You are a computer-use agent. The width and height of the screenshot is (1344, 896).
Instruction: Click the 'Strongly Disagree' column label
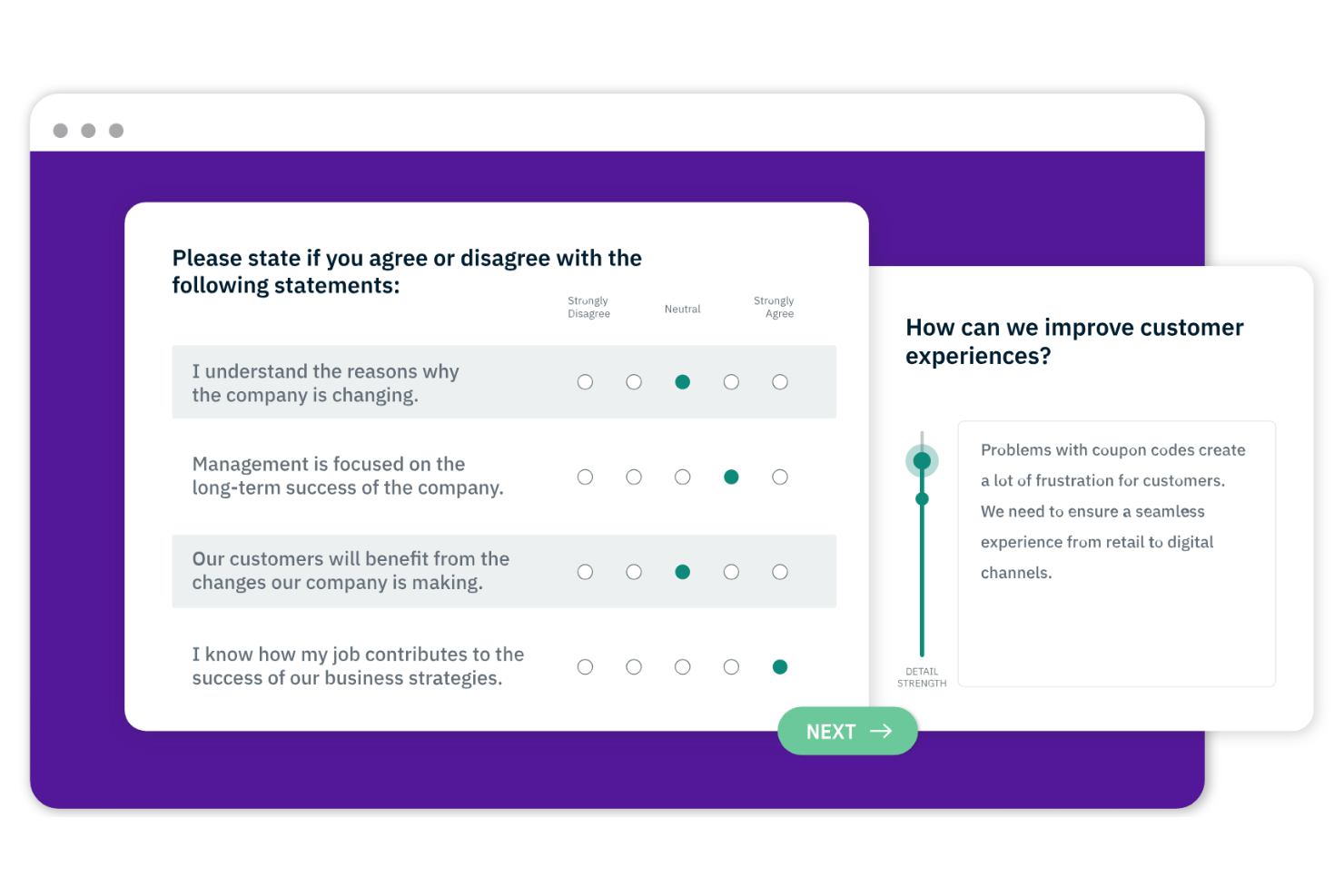[588, 307]
